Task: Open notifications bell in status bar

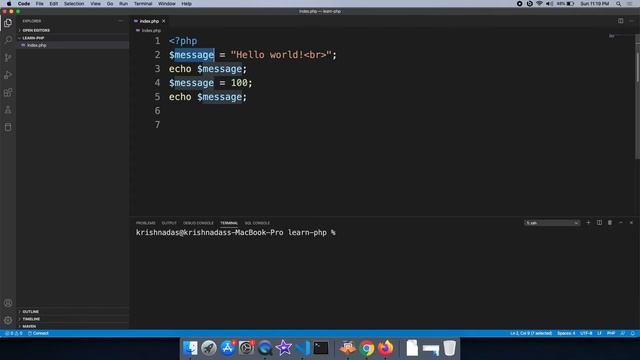Action: click(x=633, y=333)
